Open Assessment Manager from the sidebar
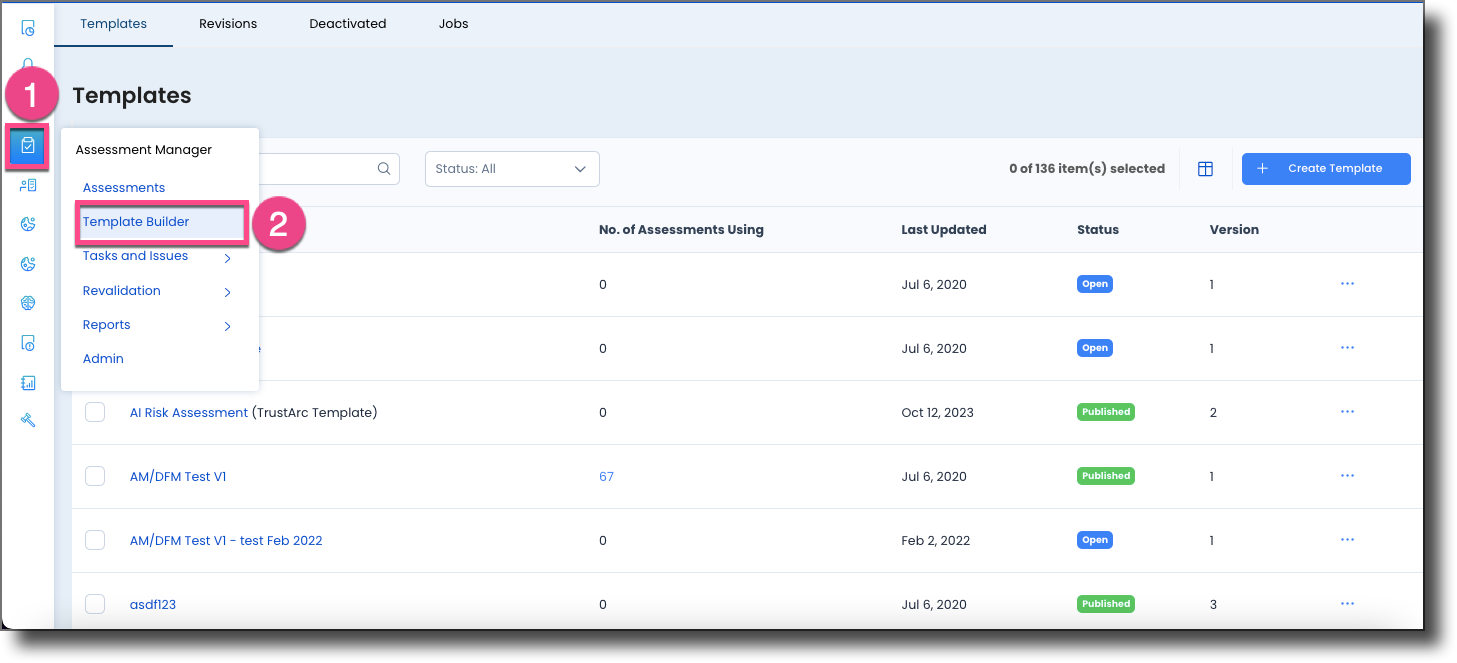1457x663 pixels. 28,146
